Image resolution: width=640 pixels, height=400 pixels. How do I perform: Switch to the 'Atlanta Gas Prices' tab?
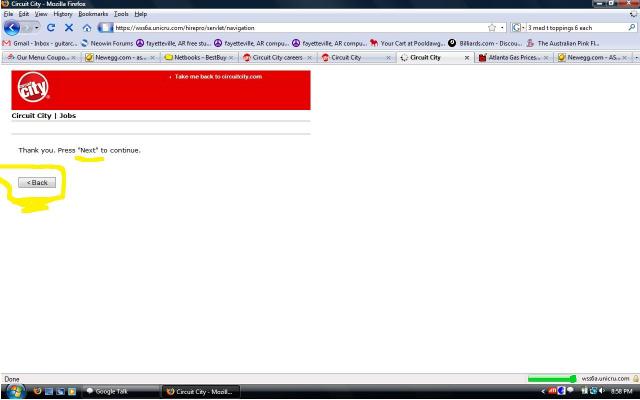tap(513, 58)
